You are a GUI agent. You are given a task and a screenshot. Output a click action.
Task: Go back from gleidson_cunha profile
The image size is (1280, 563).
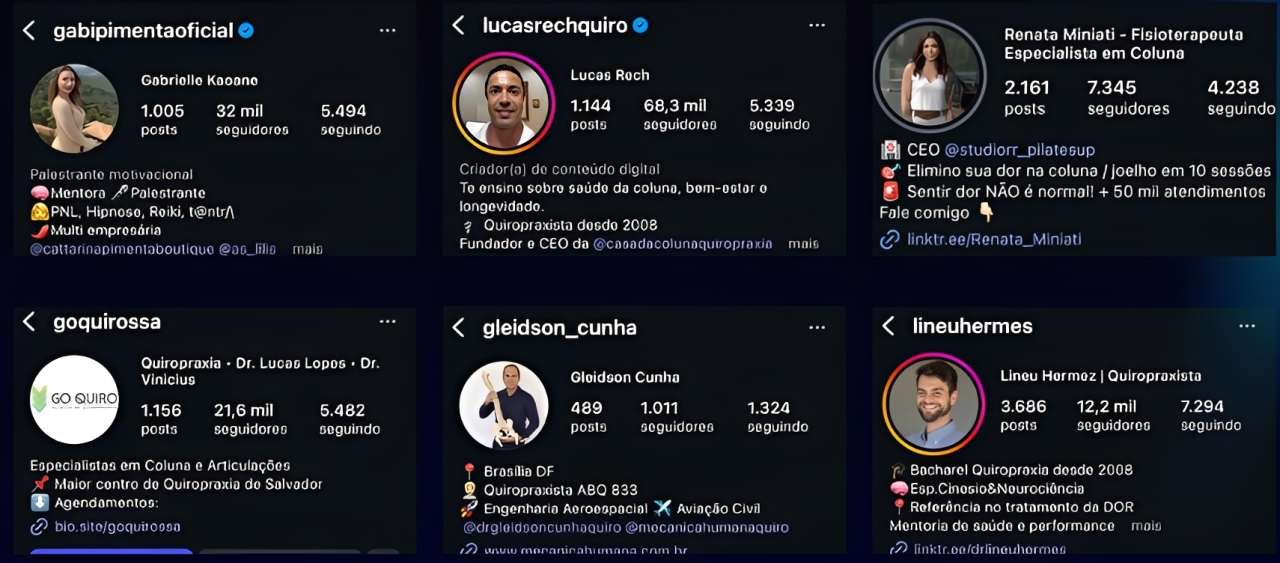point(458,327)
